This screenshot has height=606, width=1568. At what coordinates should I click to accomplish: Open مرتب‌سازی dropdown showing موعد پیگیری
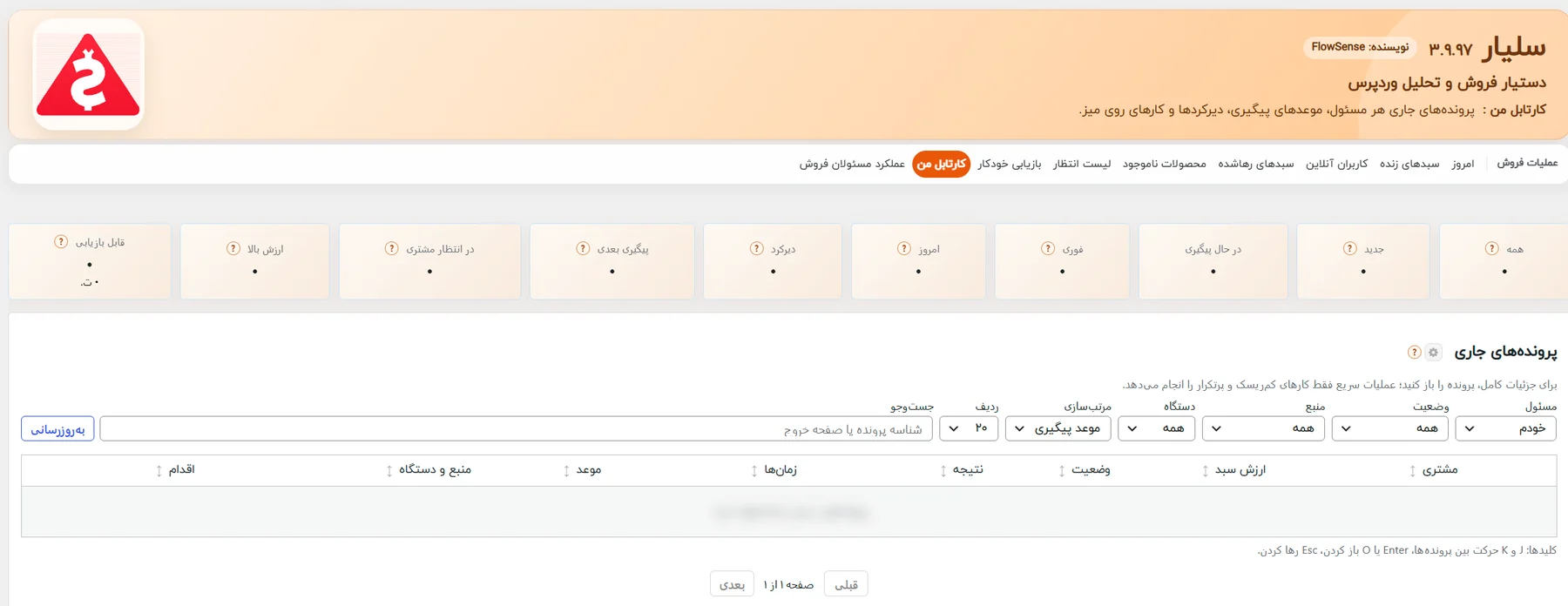pyautogui.click(x=1058, y=428)
